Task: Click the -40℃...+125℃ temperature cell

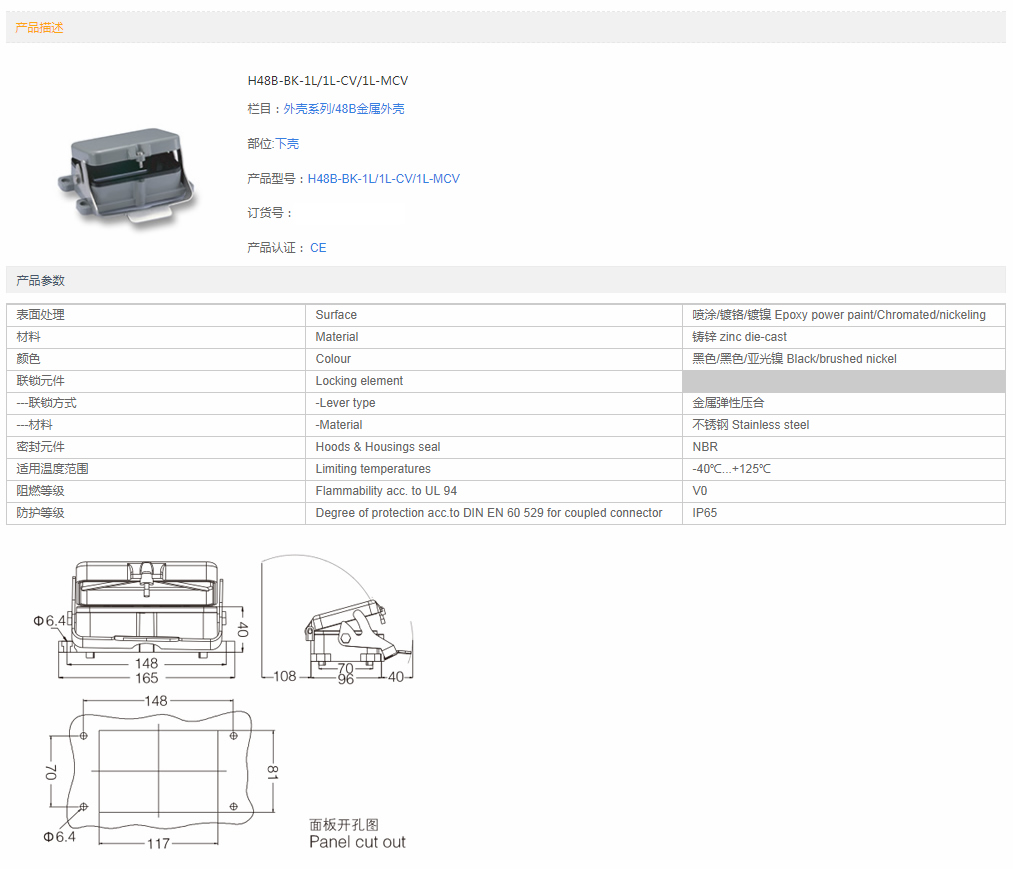Action: pos(731,469)
